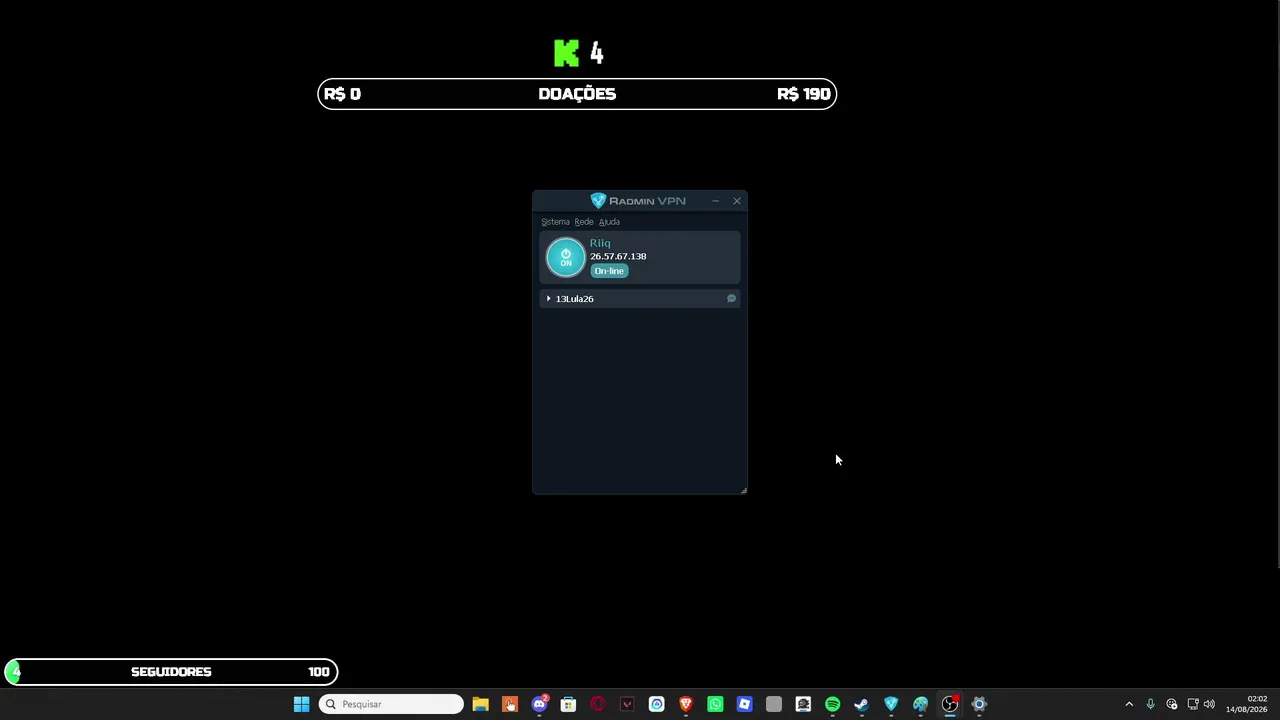This screenshot has width=1280, height=720.
Task: Open Discord from the taskbar
Action: 539,704
